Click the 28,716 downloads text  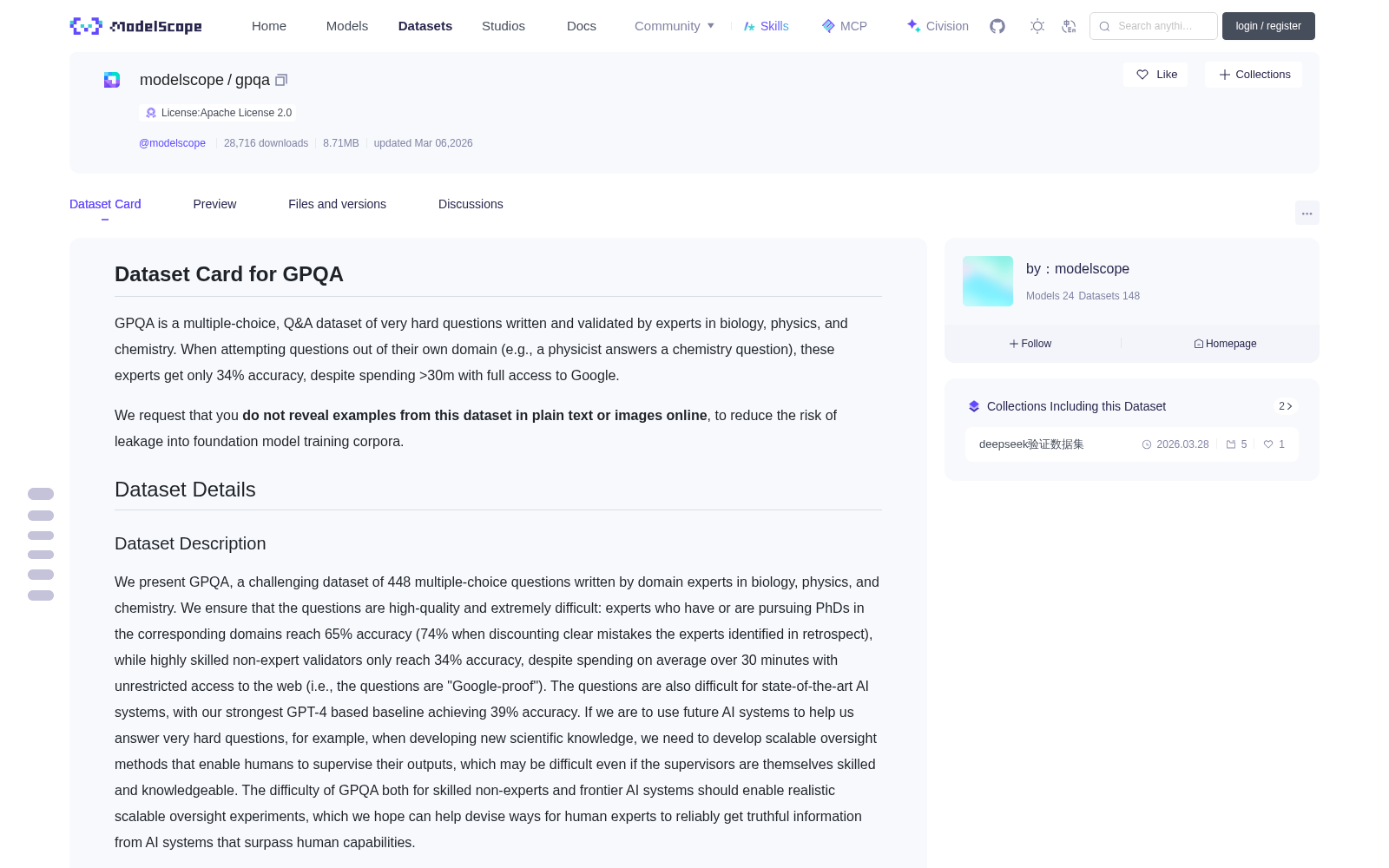point(266,143)
